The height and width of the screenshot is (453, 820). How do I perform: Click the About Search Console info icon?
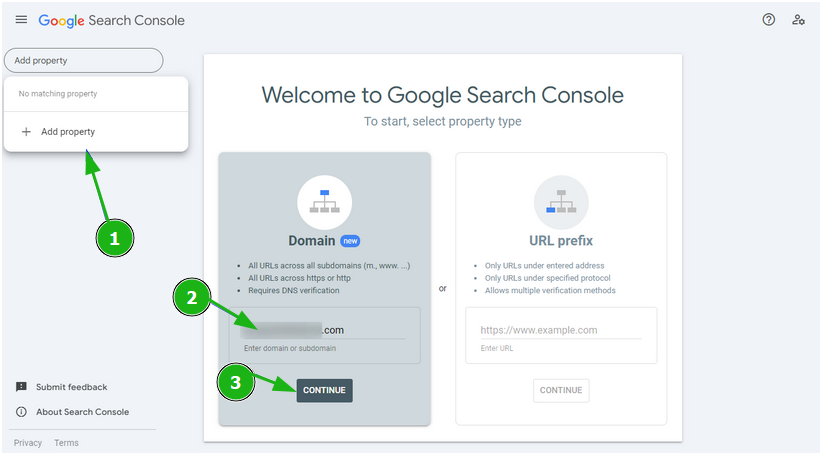coord(21,412)
